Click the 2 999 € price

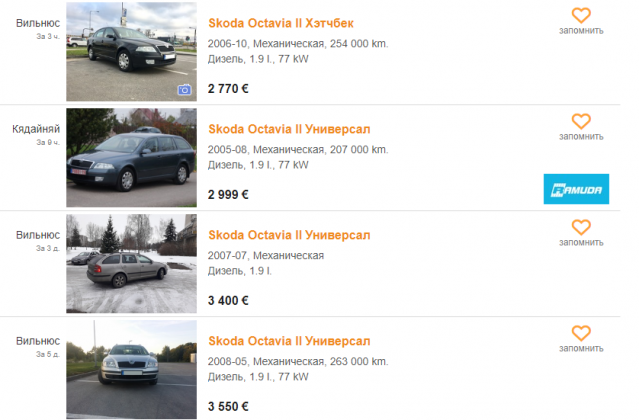pyautogui.click(x=228, y=194)
